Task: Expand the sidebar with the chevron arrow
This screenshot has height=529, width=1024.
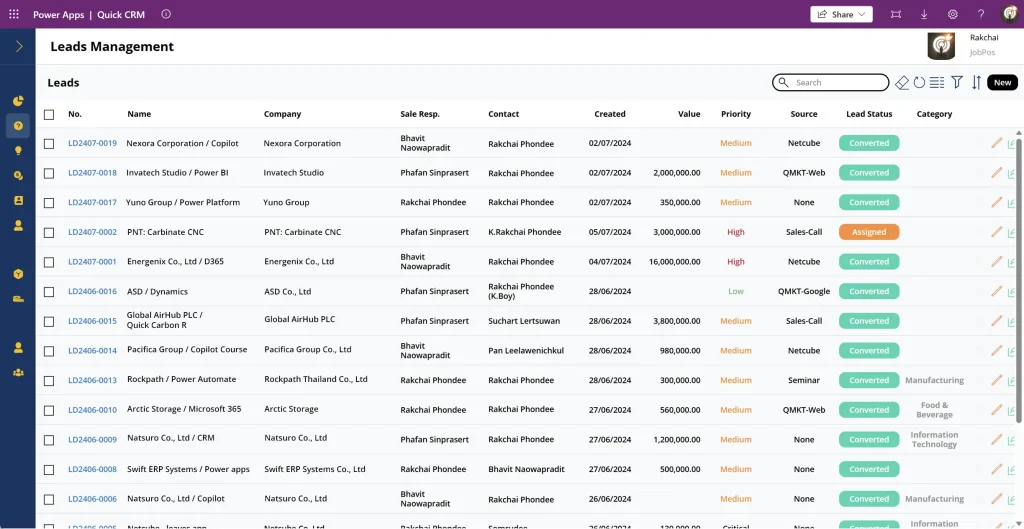Action: click(x=18, y=46)
